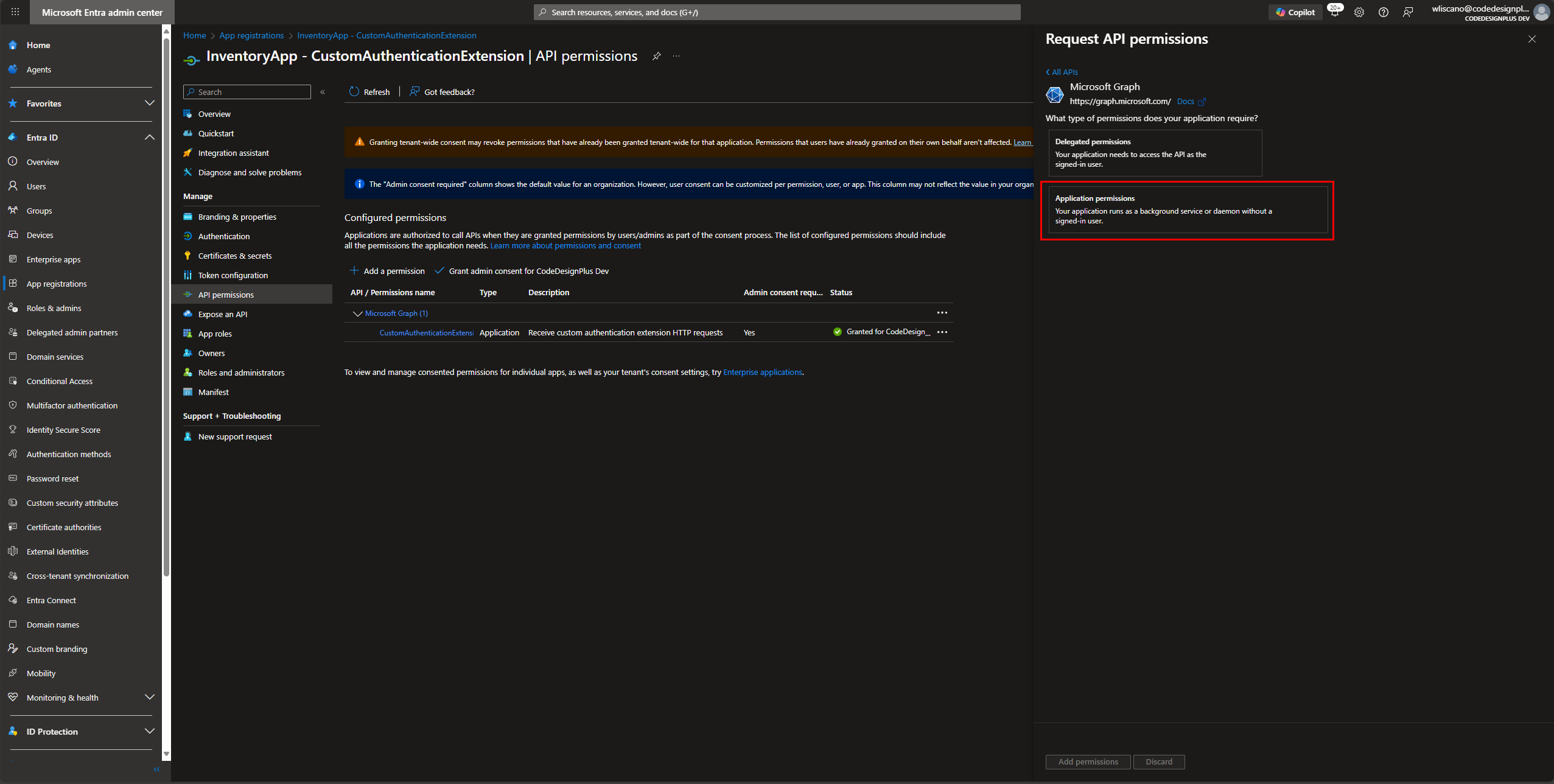Screen dimensions: 1554x784
Task: Collapse the resource menu chevron
Action: [x=323, y=92]
